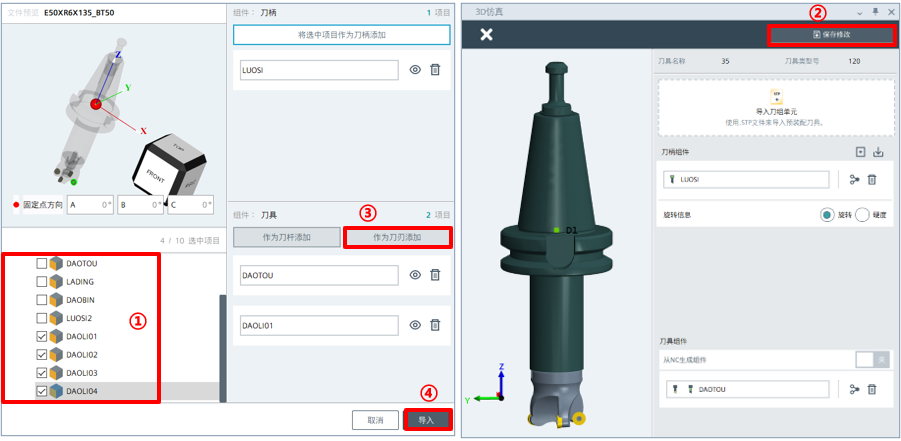
Task: Select the radio button right of 旋转
Action: pos(863,215)
